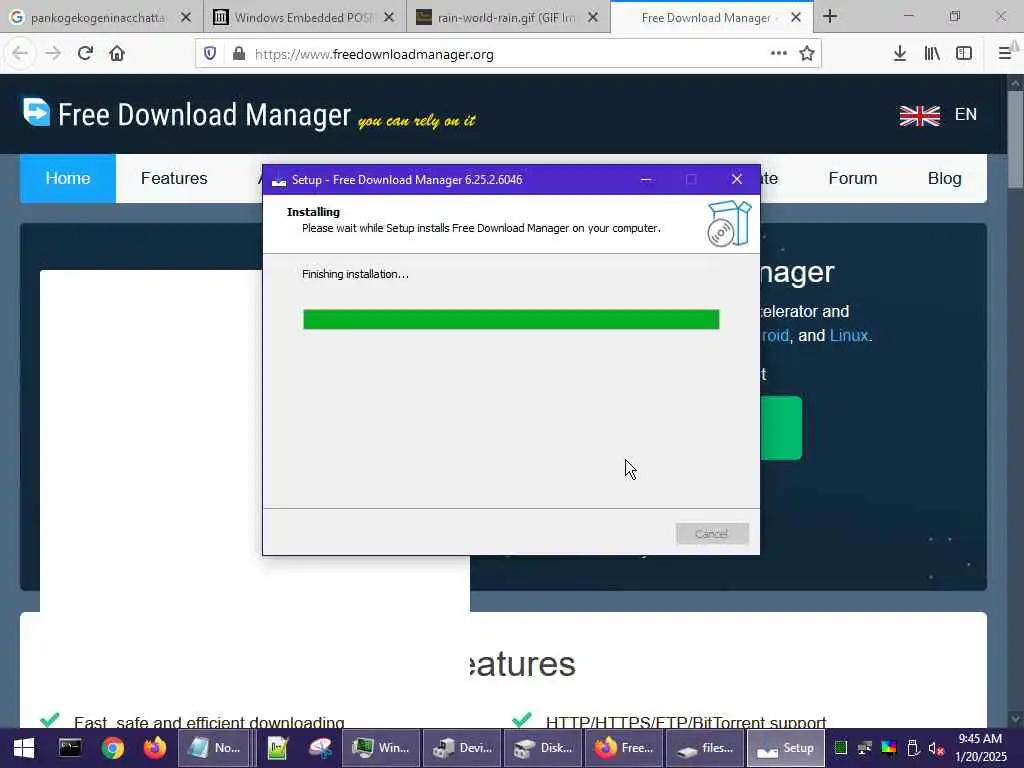Click the browser Back arrow
Viewport: 1024px width, 768px height.
20,54
